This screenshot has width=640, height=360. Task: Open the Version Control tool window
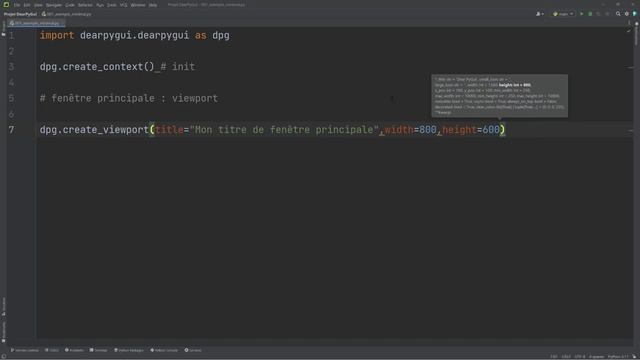(24, 350)
